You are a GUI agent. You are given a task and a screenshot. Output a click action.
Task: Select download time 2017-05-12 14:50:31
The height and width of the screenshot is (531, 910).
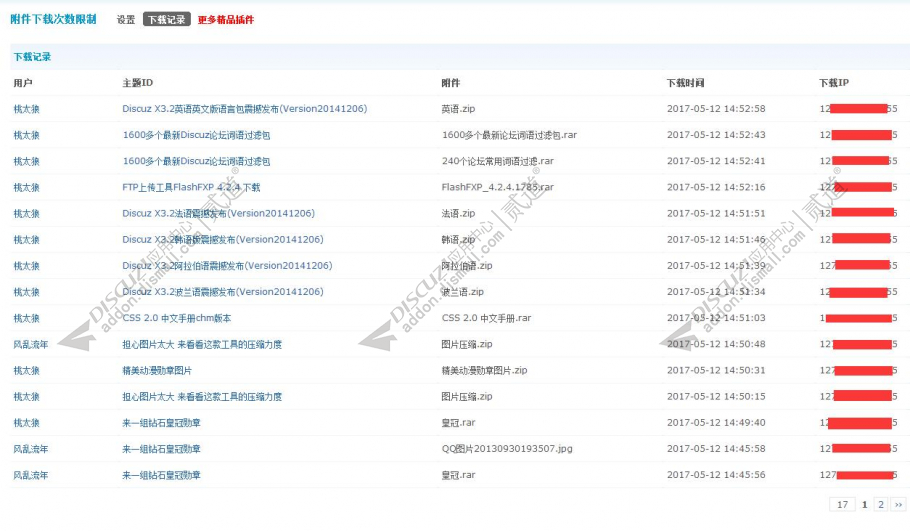click(x=716, y=370)
